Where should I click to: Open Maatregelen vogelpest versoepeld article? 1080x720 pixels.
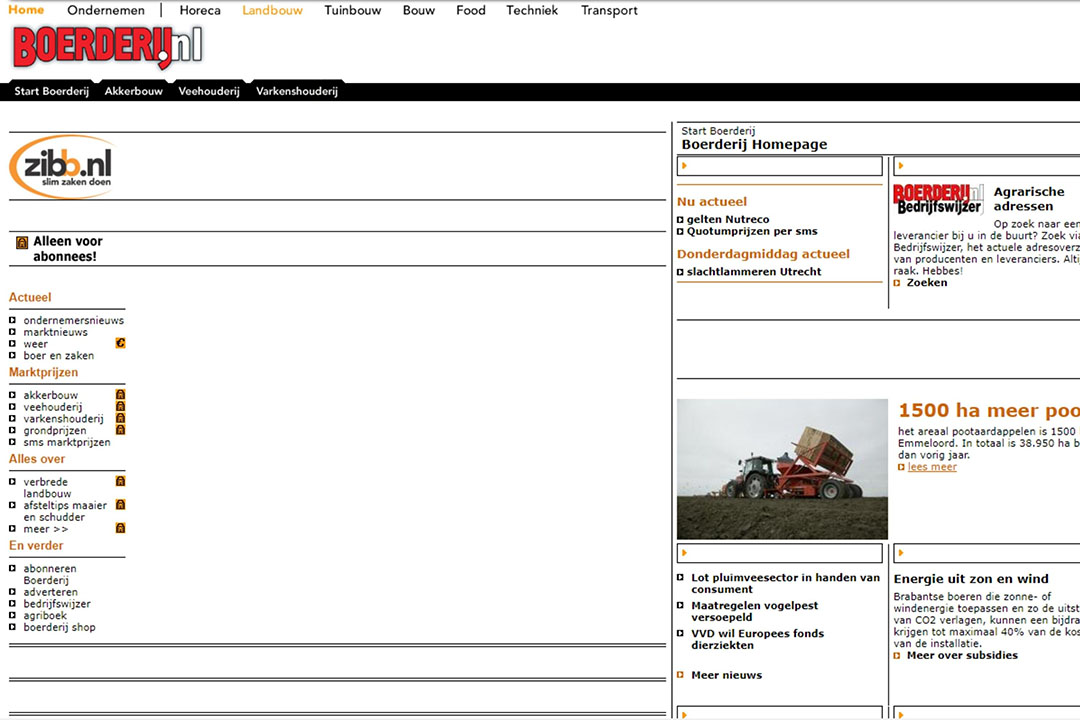point(755,611)
